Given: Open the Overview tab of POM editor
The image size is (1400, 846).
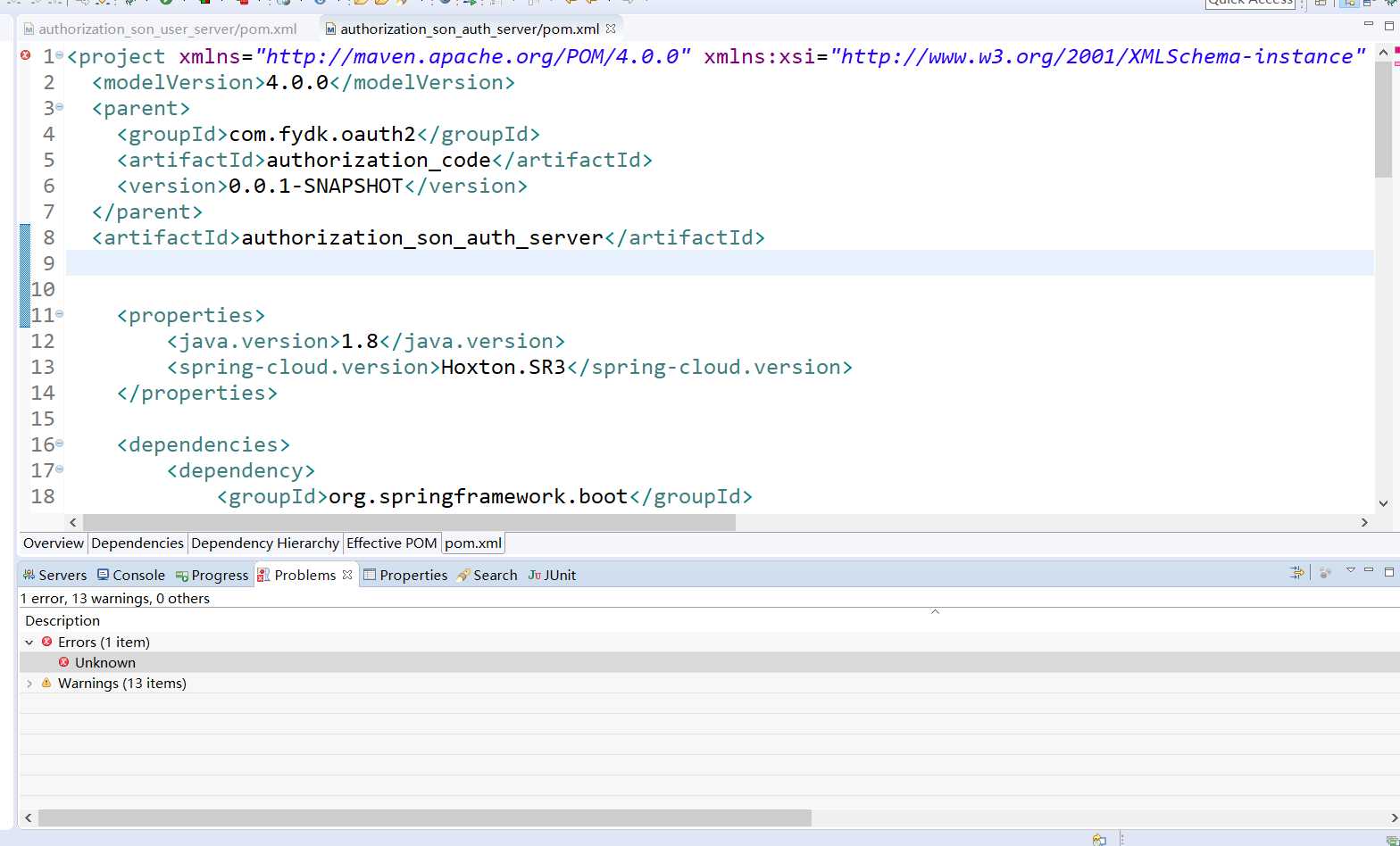Looking at the screenshot, I should point(53,543).
